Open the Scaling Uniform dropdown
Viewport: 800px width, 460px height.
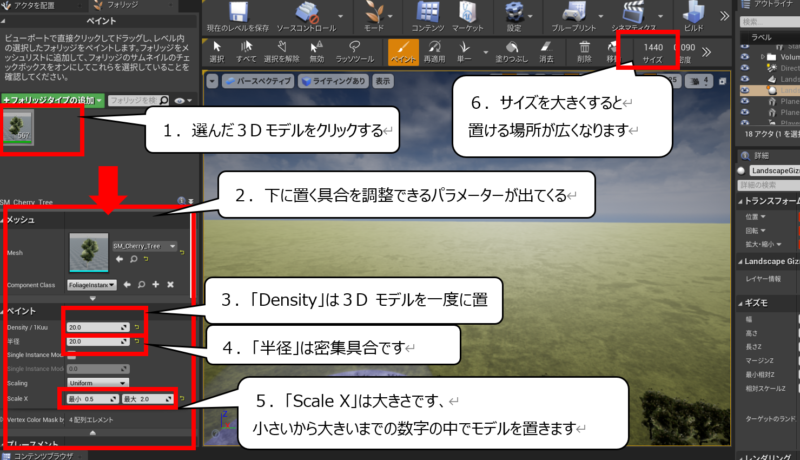(97, 382)
